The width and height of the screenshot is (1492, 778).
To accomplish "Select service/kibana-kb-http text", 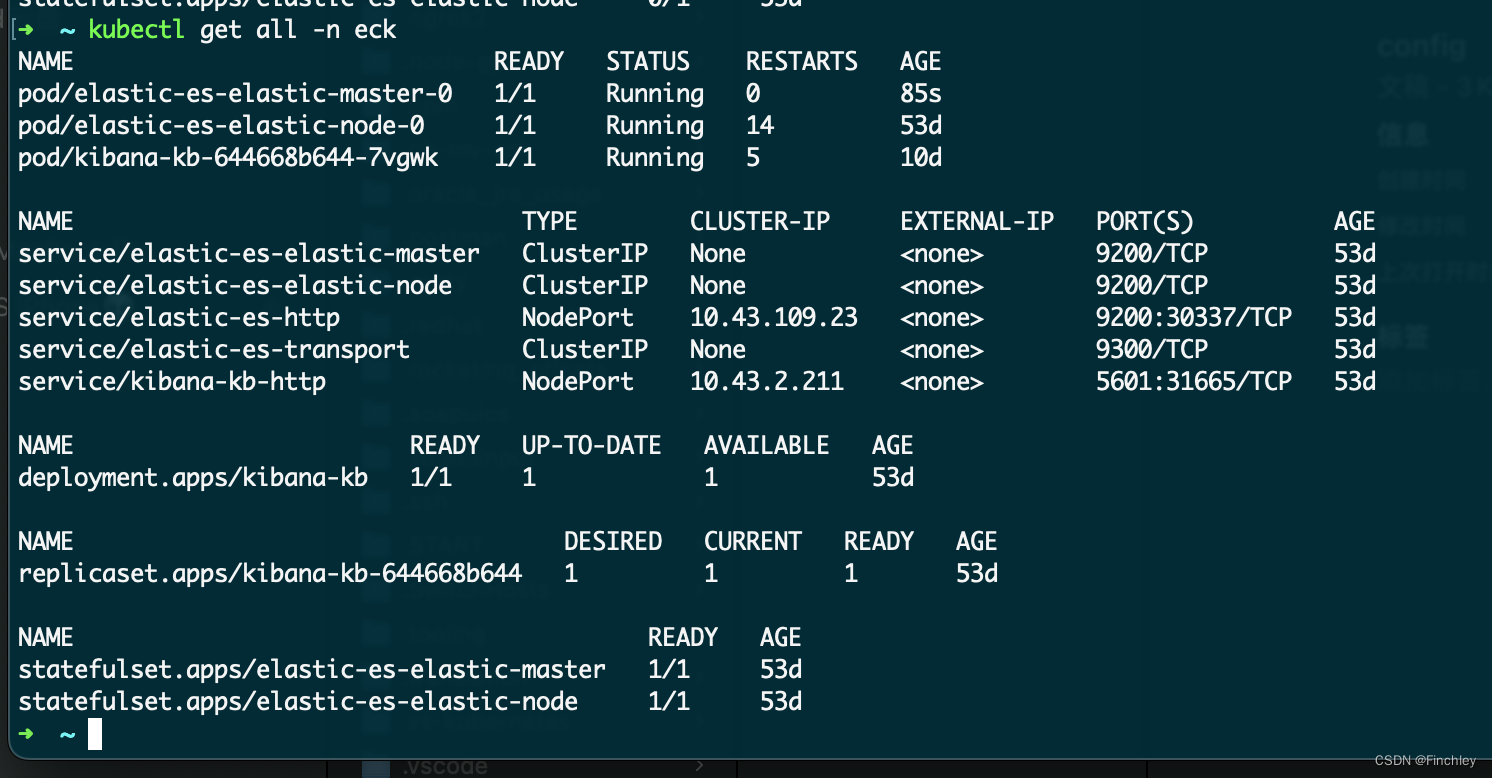I will 172,382.
